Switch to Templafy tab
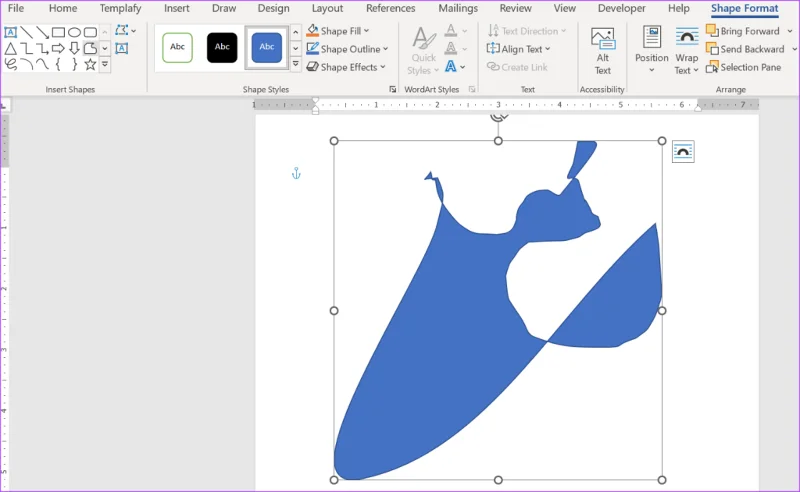 pos(120,8)
